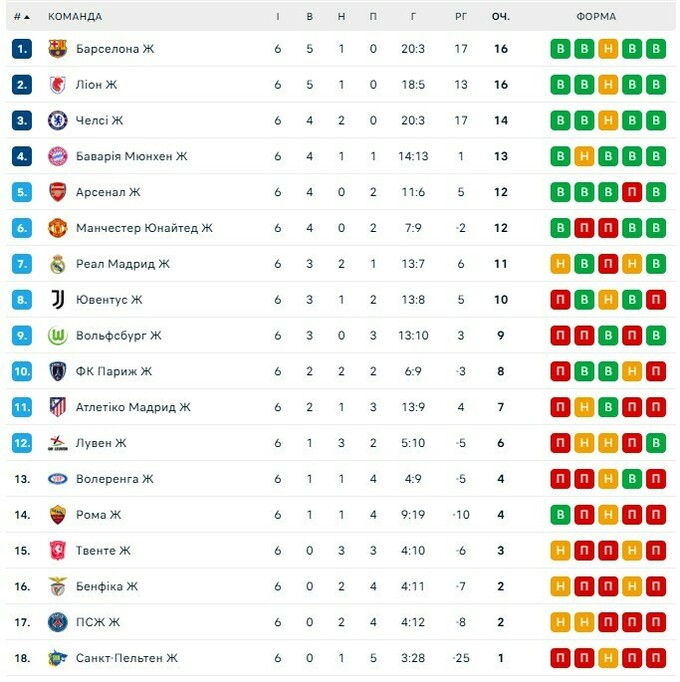Click the Juventus logo icon
The width and height of the screenshot is (680, 682).
(x=57, y=300)
